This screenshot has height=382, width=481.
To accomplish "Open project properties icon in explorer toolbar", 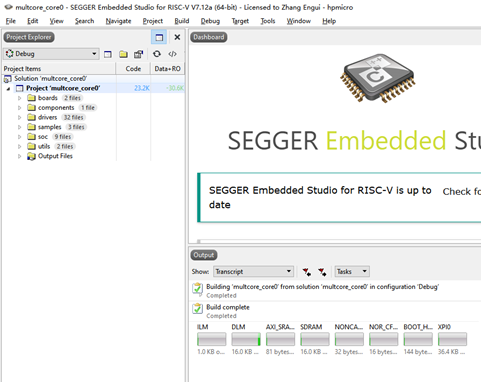I will pyautogui.click(x=138, y=54).
